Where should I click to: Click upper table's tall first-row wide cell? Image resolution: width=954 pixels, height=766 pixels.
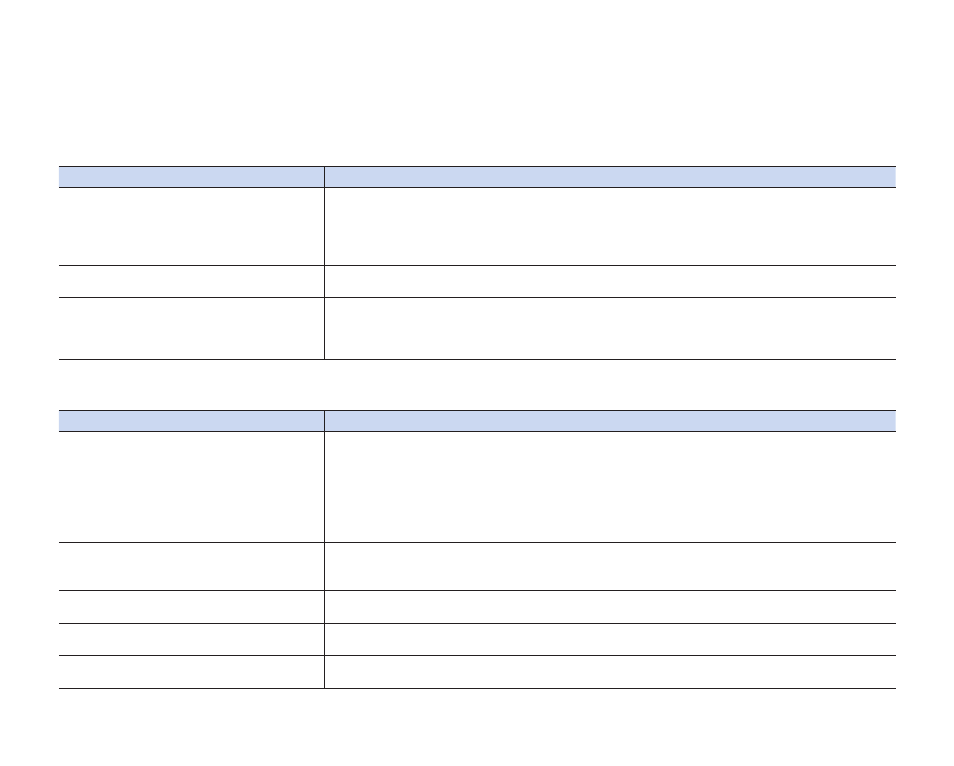[x=610, y=226]
